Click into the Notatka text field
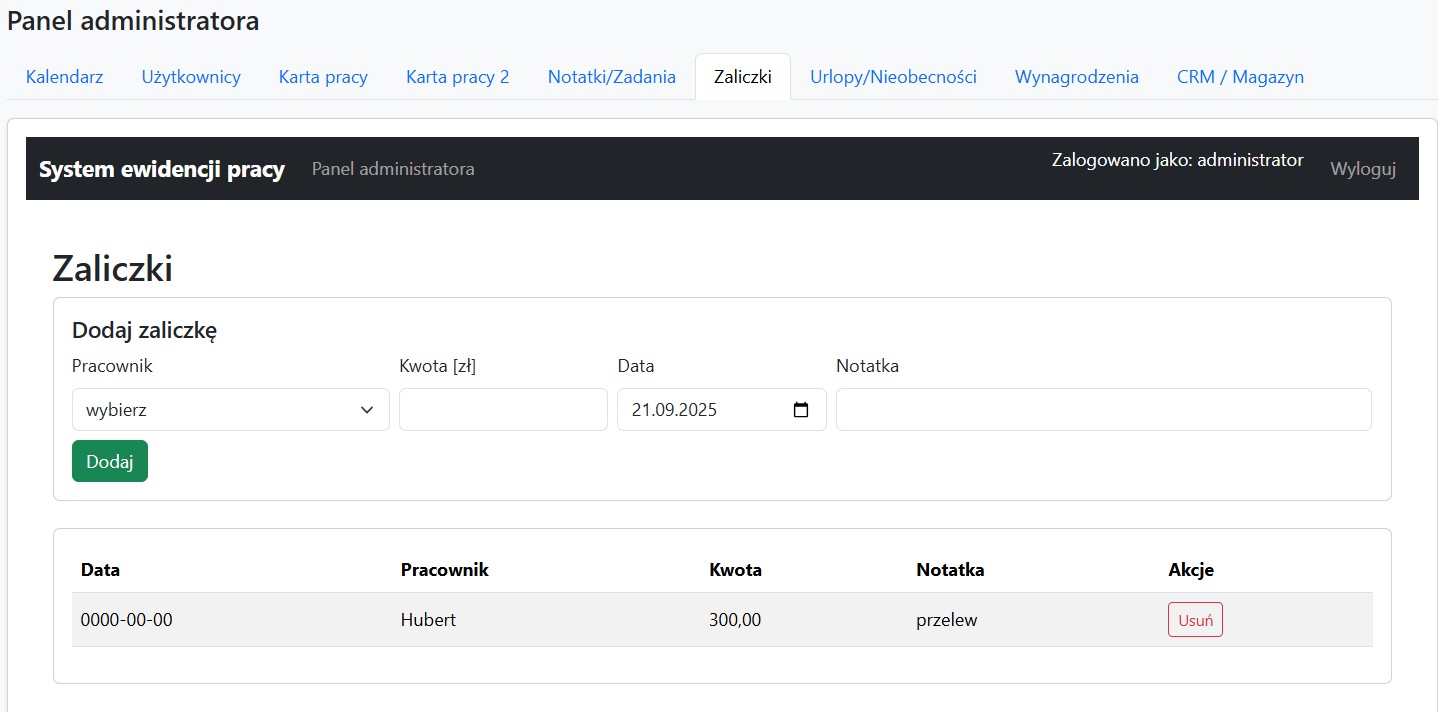 coord(1103,410)
